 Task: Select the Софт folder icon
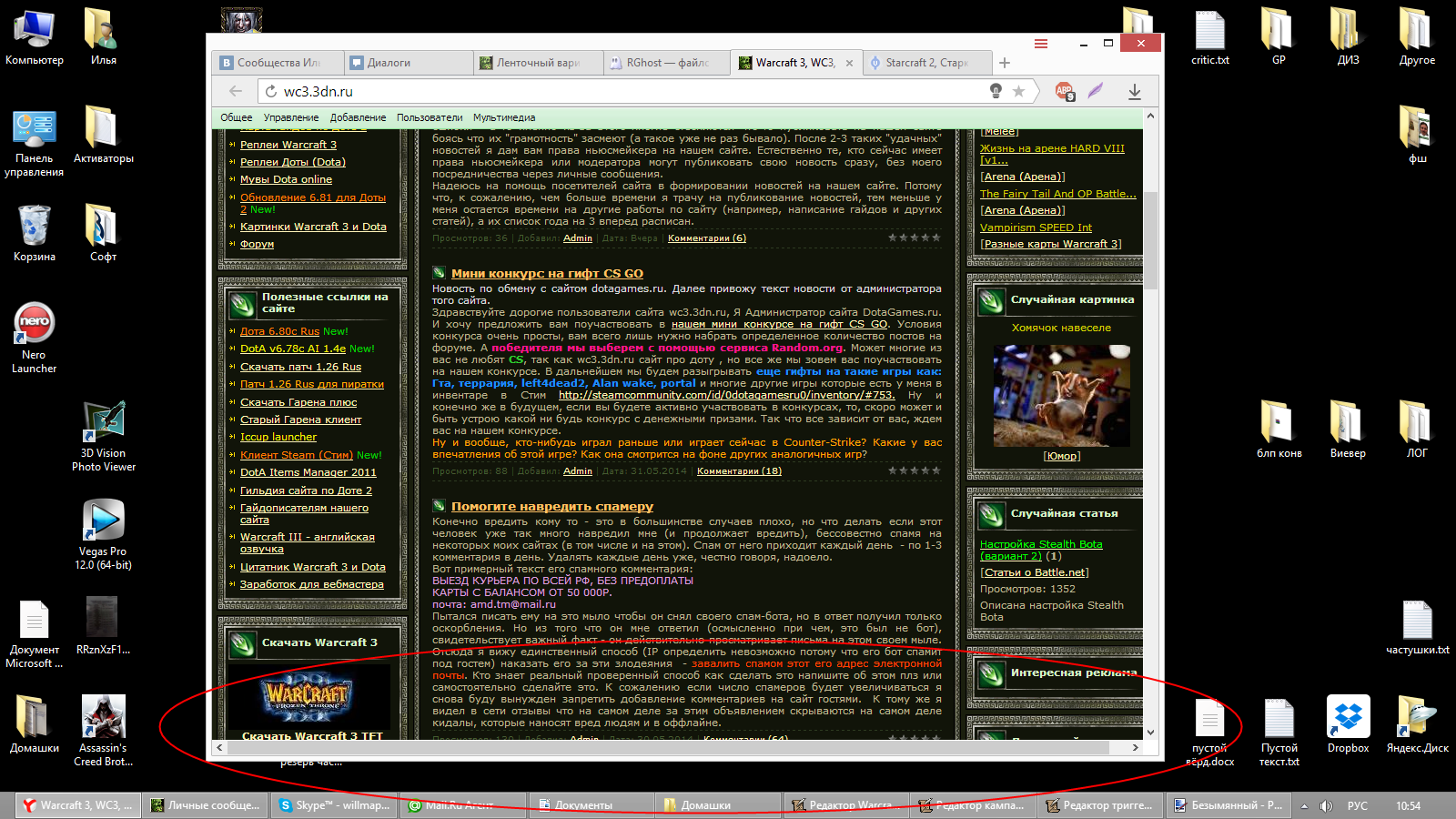pos(104,233)
